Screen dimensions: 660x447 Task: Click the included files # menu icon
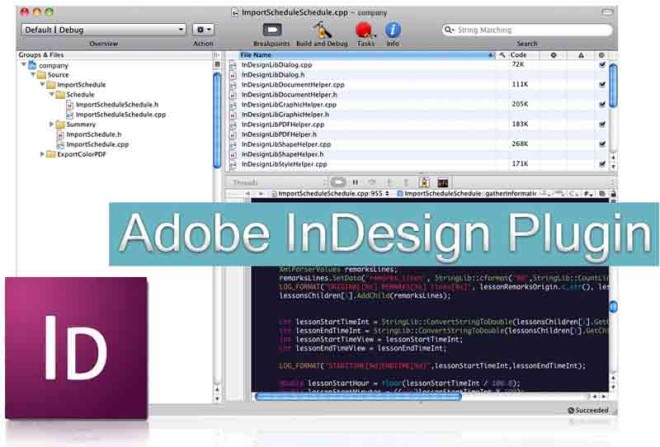(x=588, y=194)
